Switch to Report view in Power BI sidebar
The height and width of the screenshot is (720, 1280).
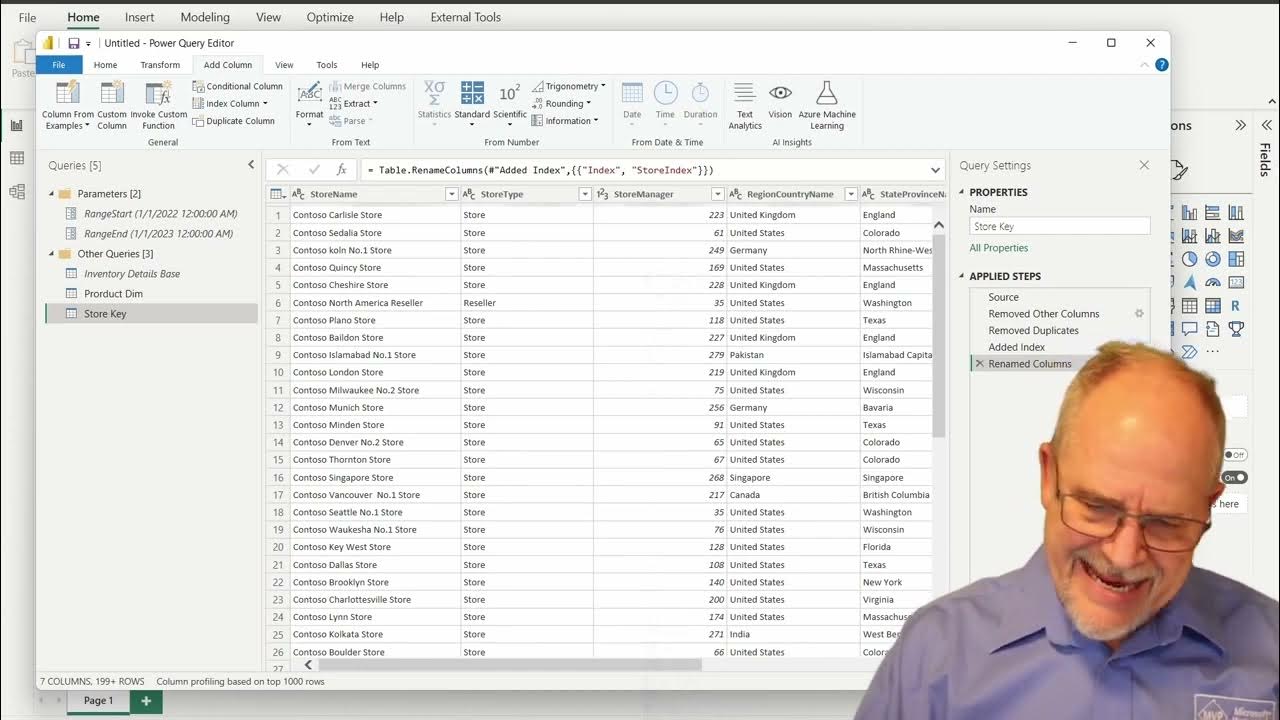coord(17,125)
